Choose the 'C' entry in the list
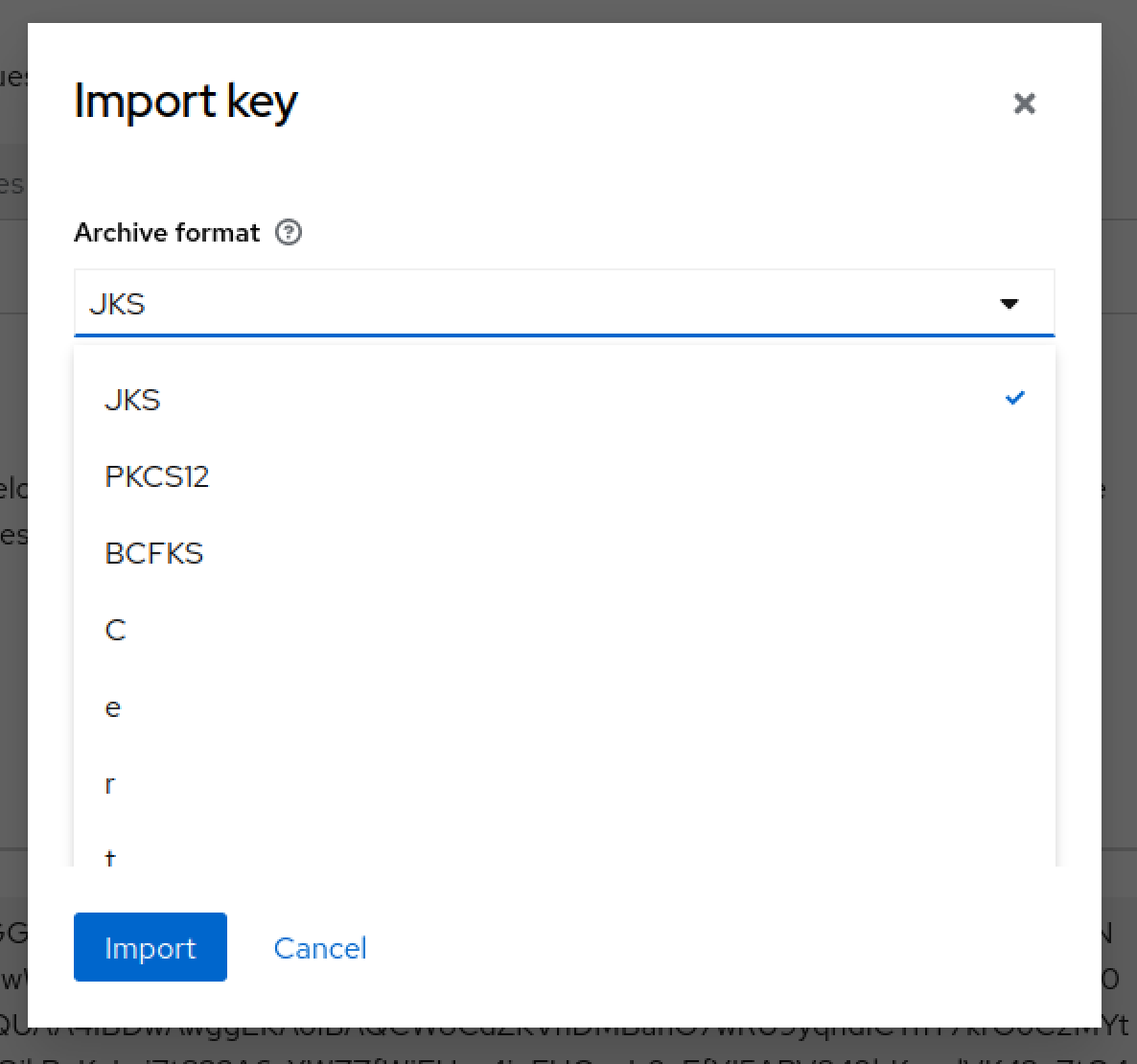This screenshot has height=1064, width=1137. (116, 630)
